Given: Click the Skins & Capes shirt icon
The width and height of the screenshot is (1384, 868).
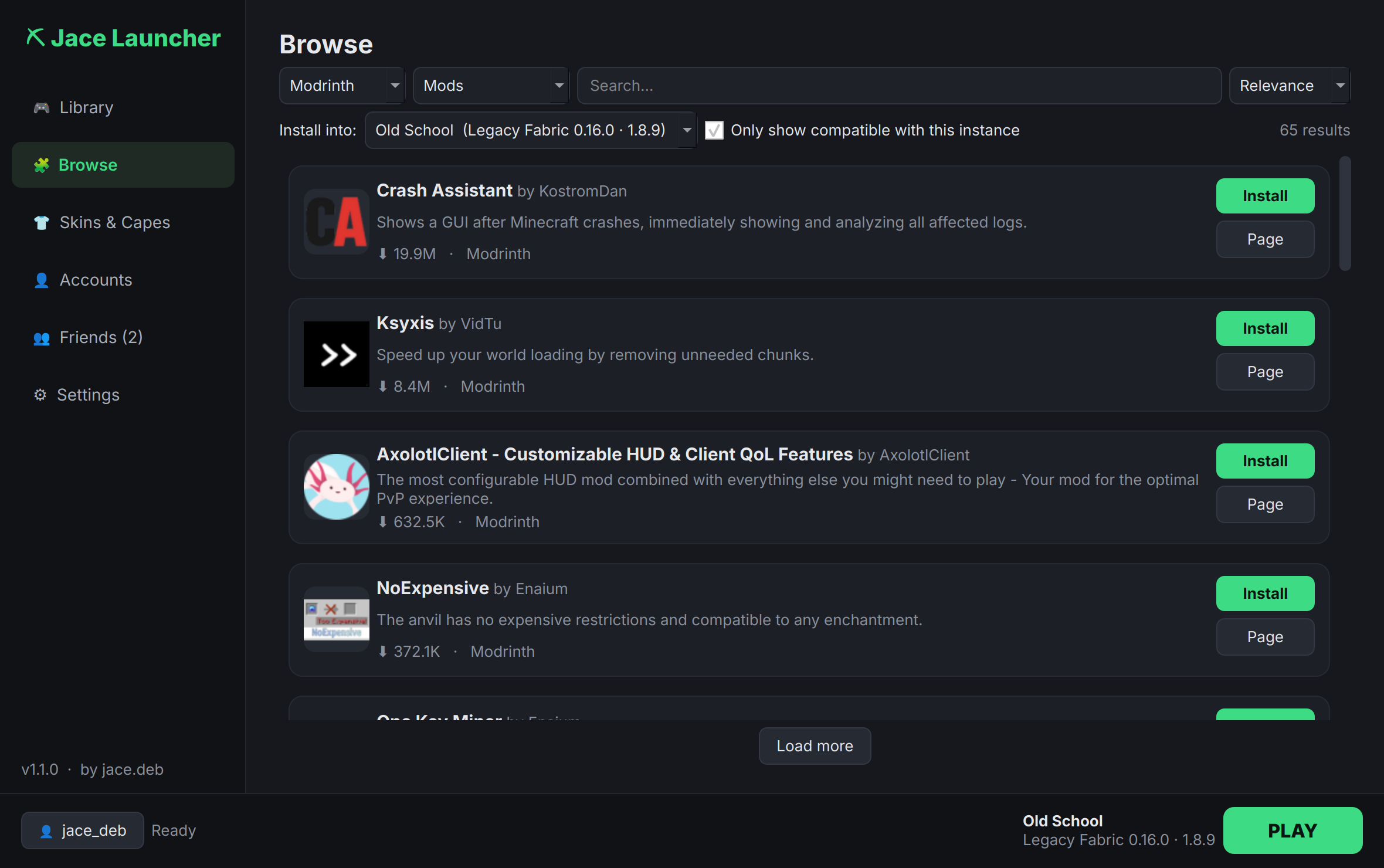Looking at the screenshot, I should tap(41, 222).
